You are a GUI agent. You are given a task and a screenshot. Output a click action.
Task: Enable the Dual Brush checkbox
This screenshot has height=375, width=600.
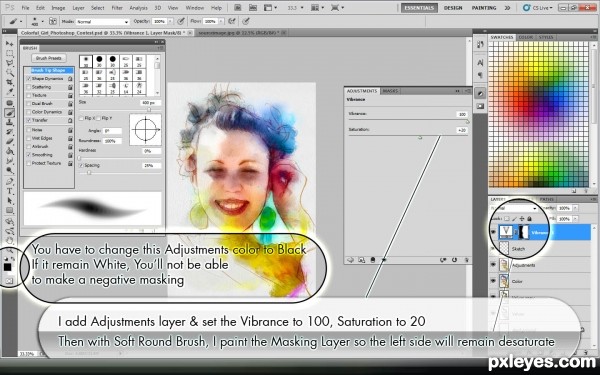pyautogui.click(x=28, y=104)
